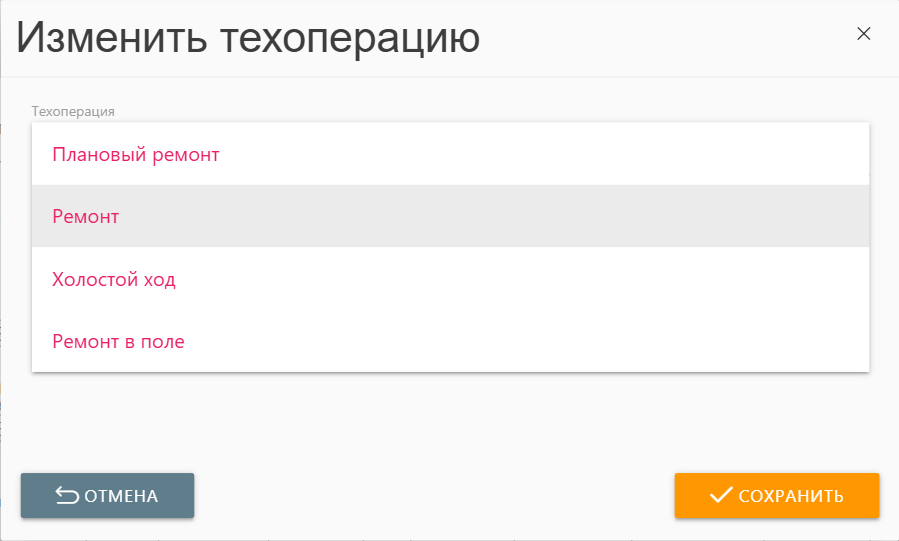Switch the operation to Холостой ход

click(114, 280)
